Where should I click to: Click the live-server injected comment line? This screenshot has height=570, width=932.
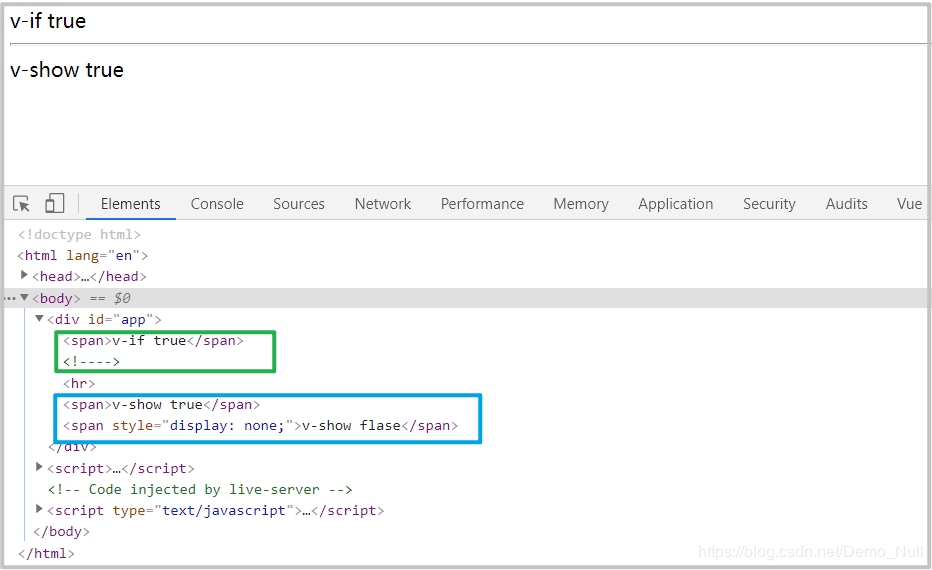click(200, 489)
